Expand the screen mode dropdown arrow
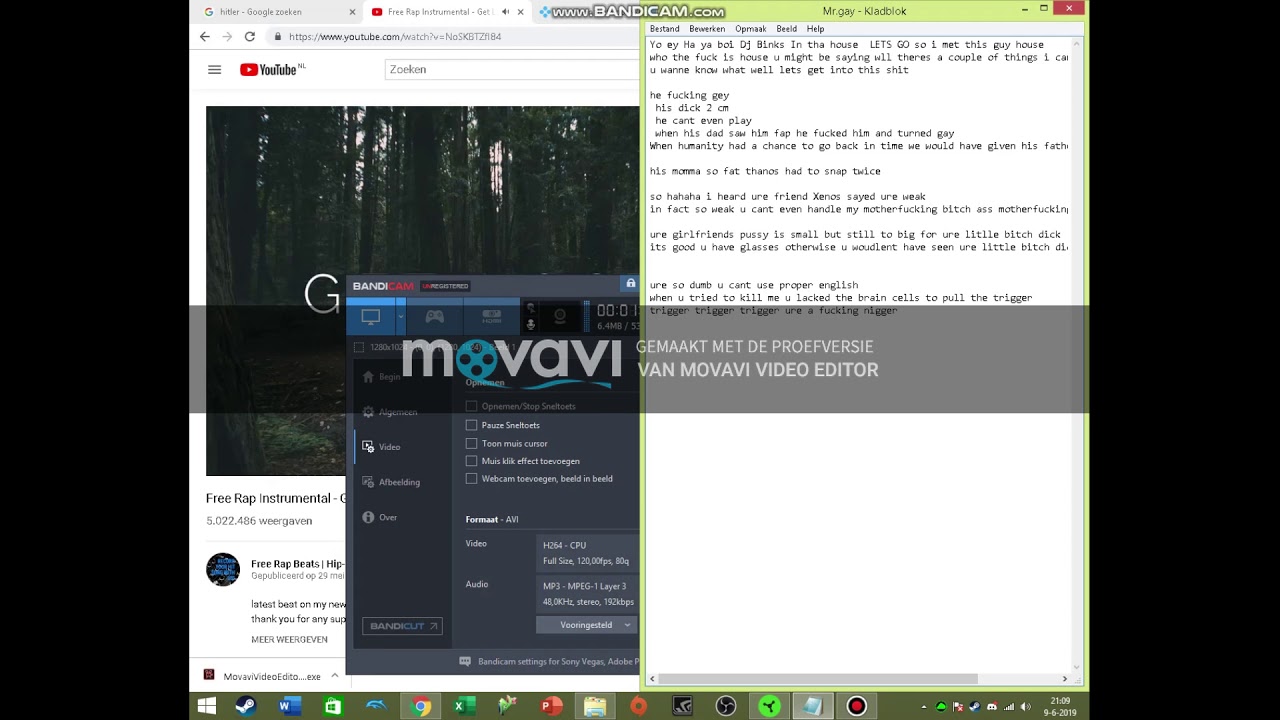1280x720 pixels. [x=400, y=317]
